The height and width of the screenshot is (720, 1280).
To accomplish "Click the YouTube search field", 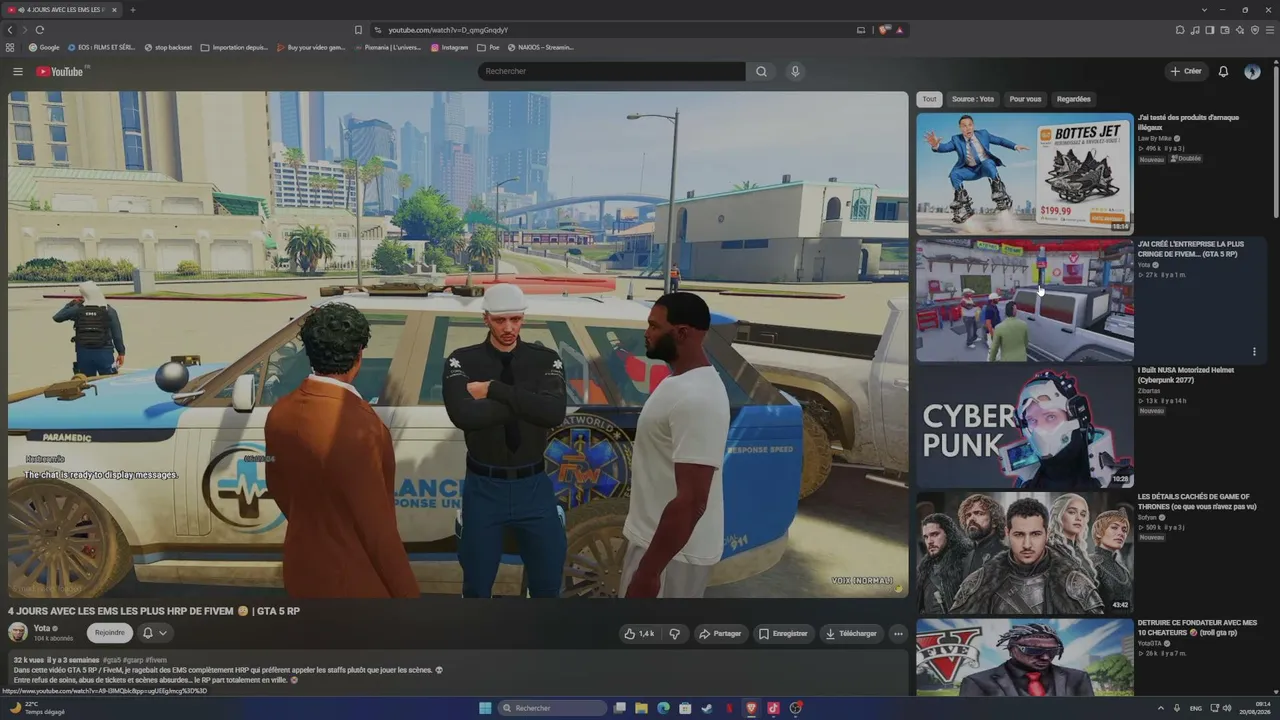I will point(611,71).
